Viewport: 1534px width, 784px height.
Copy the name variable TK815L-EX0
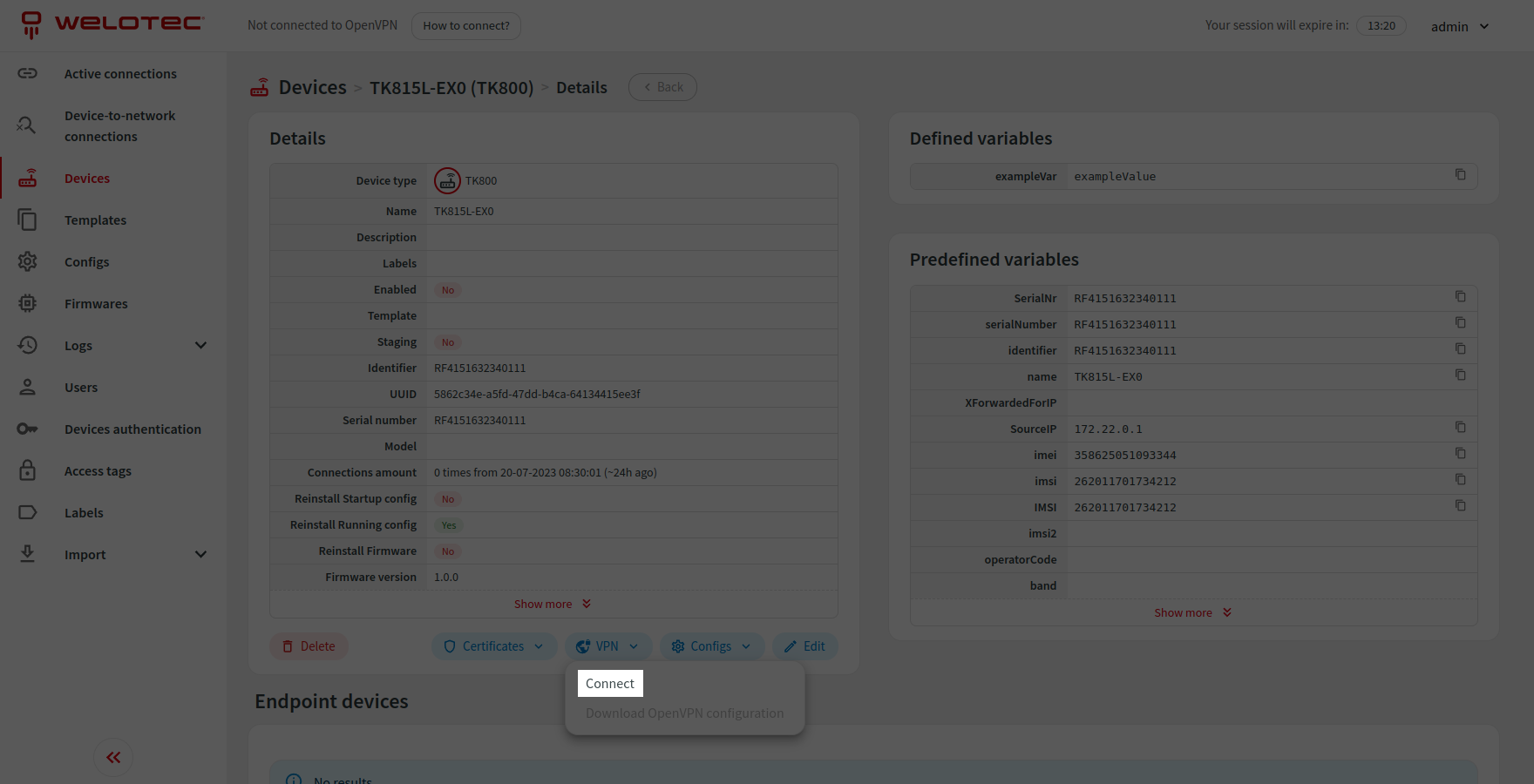(x=1460, y=375)
